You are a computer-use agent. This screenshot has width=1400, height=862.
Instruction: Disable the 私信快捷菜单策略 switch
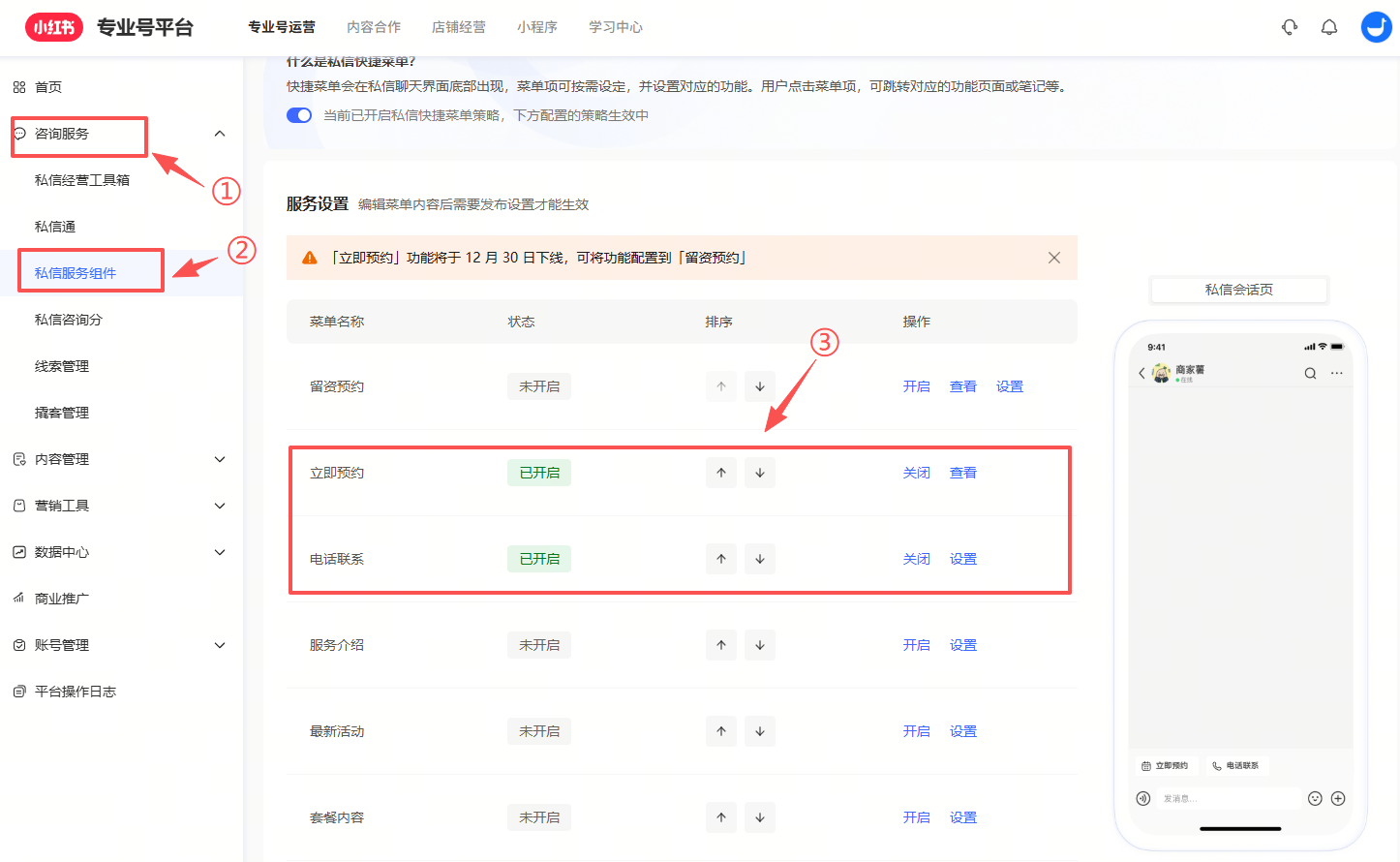298,114
